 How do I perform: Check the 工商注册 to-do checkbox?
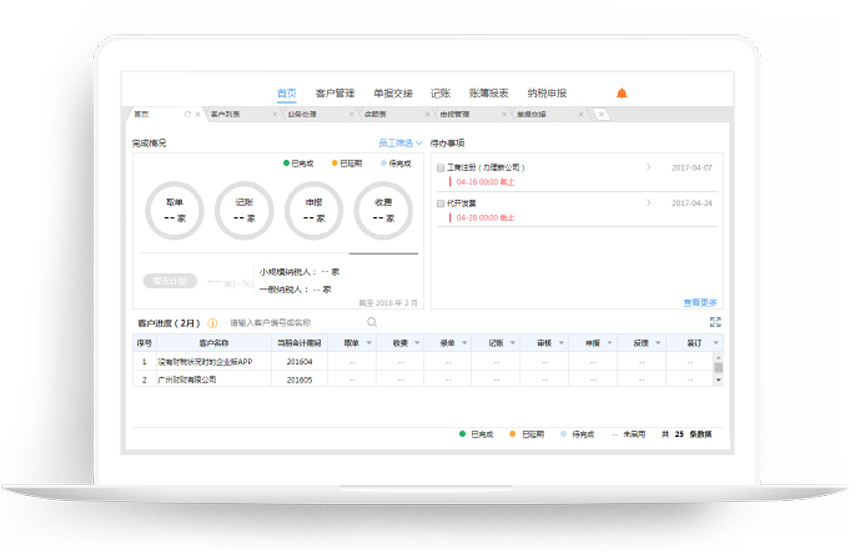[x=441, y=168]
